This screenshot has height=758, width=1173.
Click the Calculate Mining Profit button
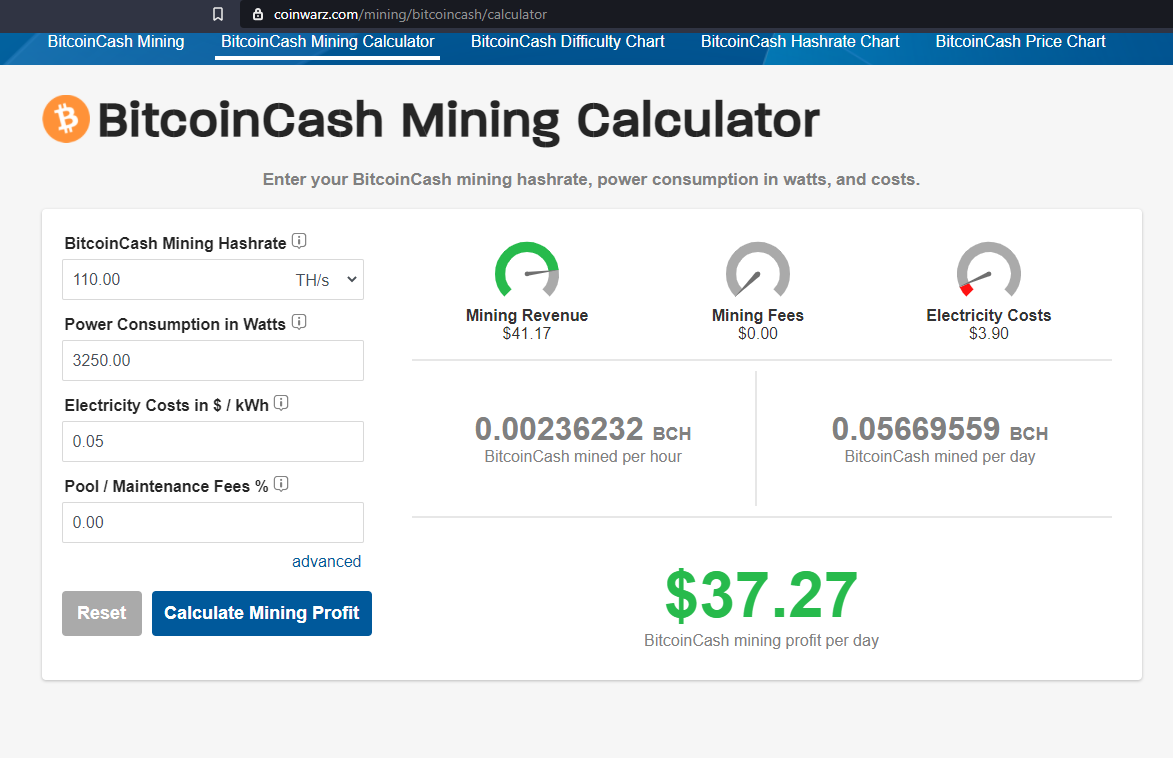[x=262, y=614]
